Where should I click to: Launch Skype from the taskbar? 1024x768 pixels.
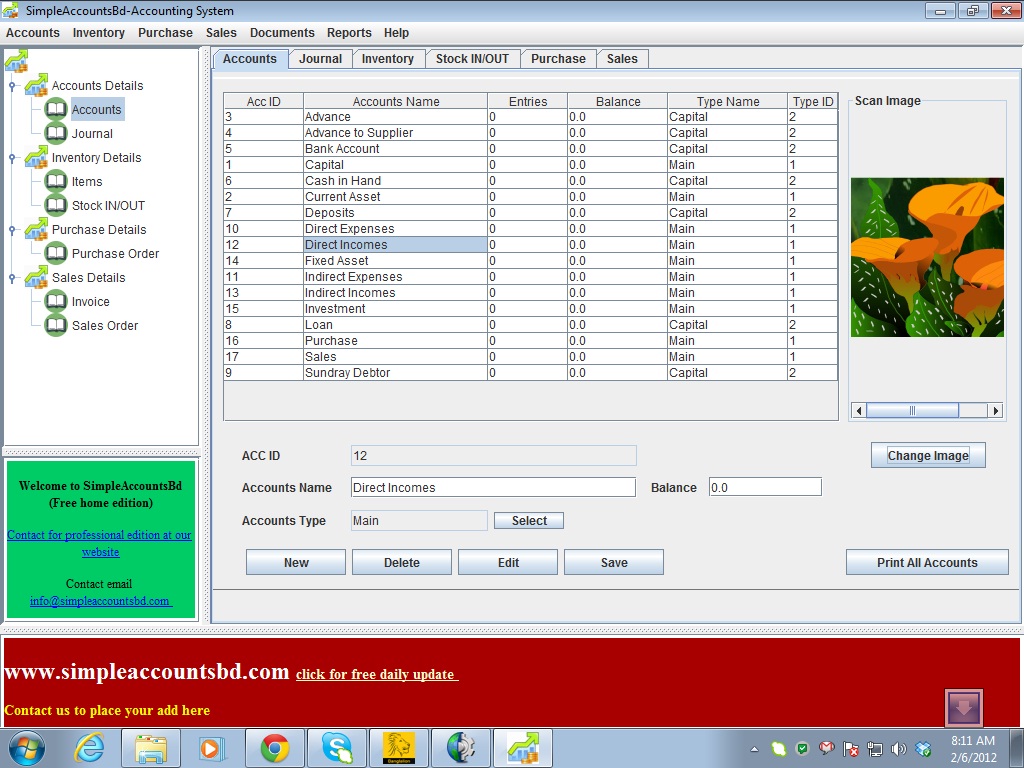[337, 747]
